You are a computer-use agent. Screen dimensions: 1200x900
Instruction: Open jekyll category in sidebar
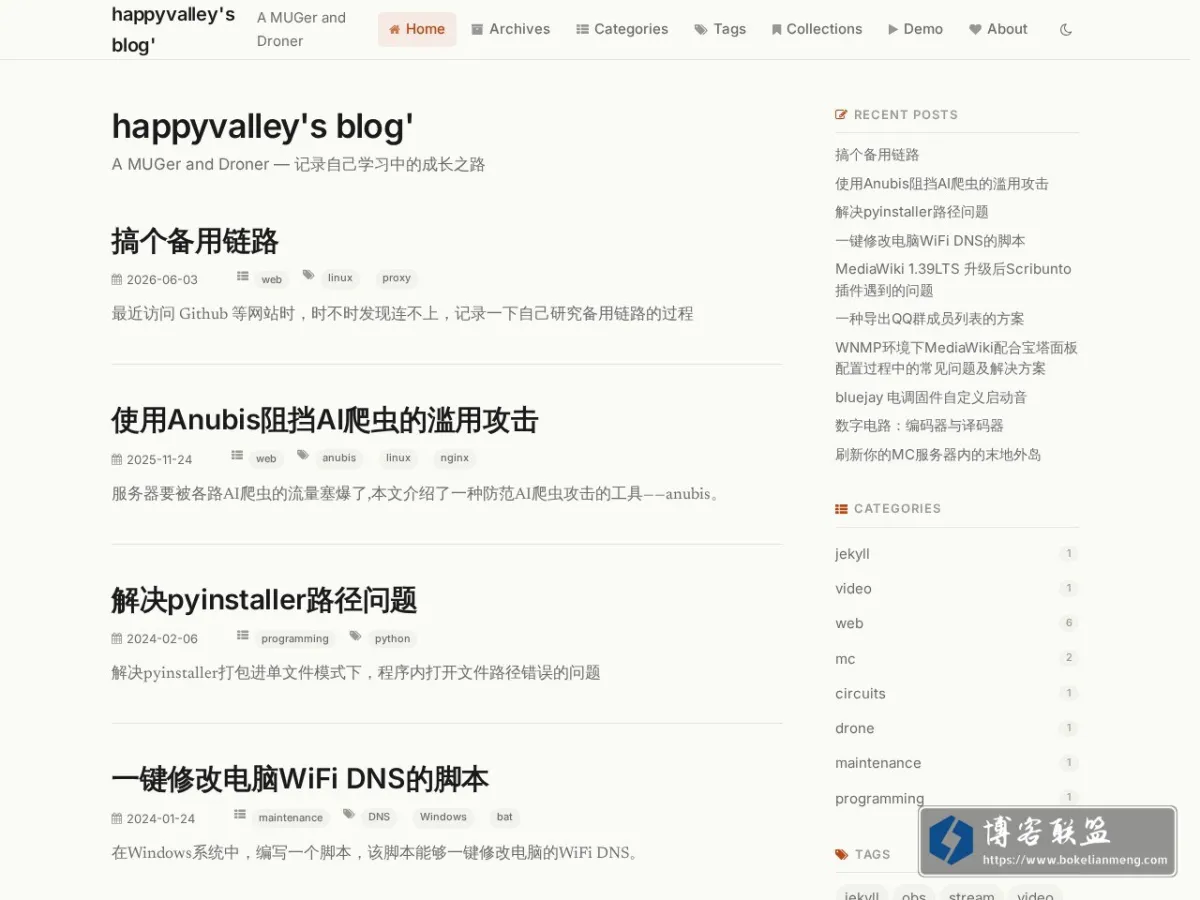coord(852,554)
